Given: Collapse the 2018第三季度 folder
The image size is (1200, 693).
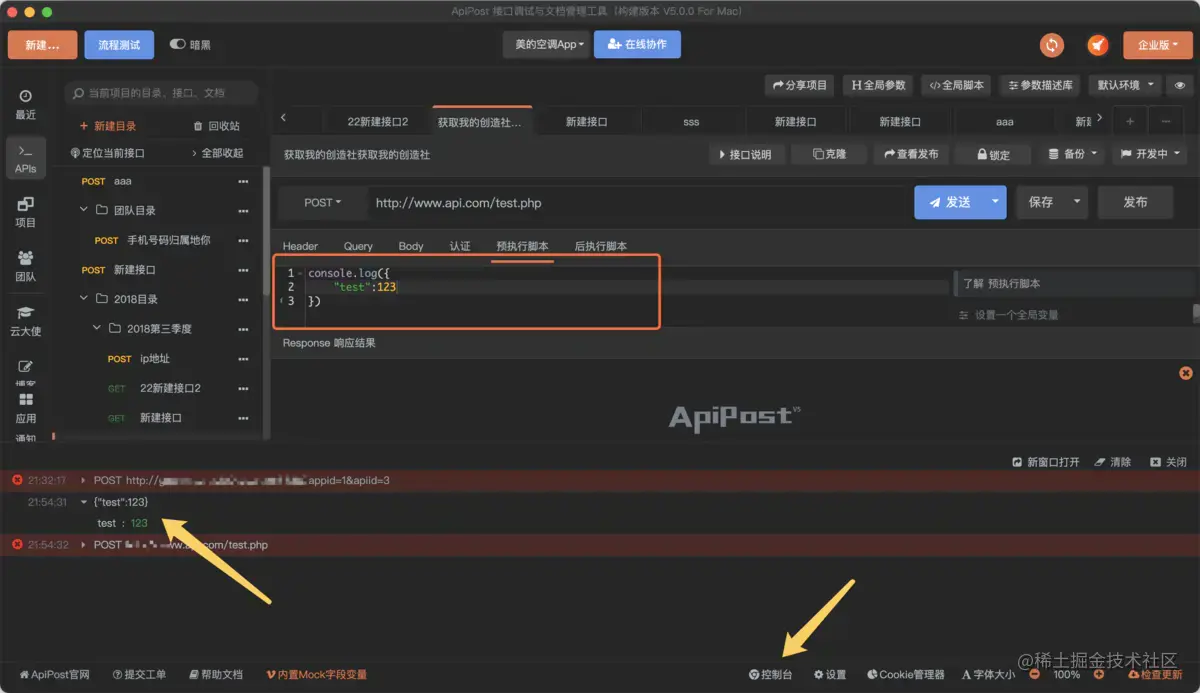Looking at the screenshot, I should (x=97, y=328).
